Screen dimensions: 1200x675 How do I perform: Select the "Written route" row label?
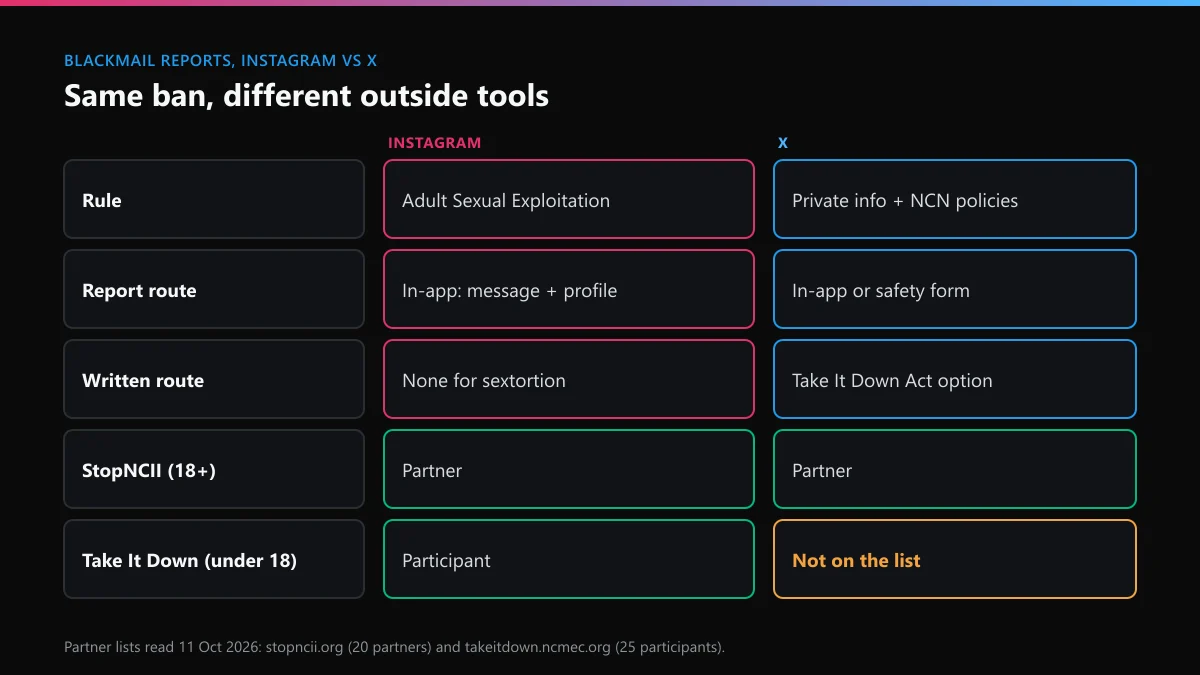(214, 380)
